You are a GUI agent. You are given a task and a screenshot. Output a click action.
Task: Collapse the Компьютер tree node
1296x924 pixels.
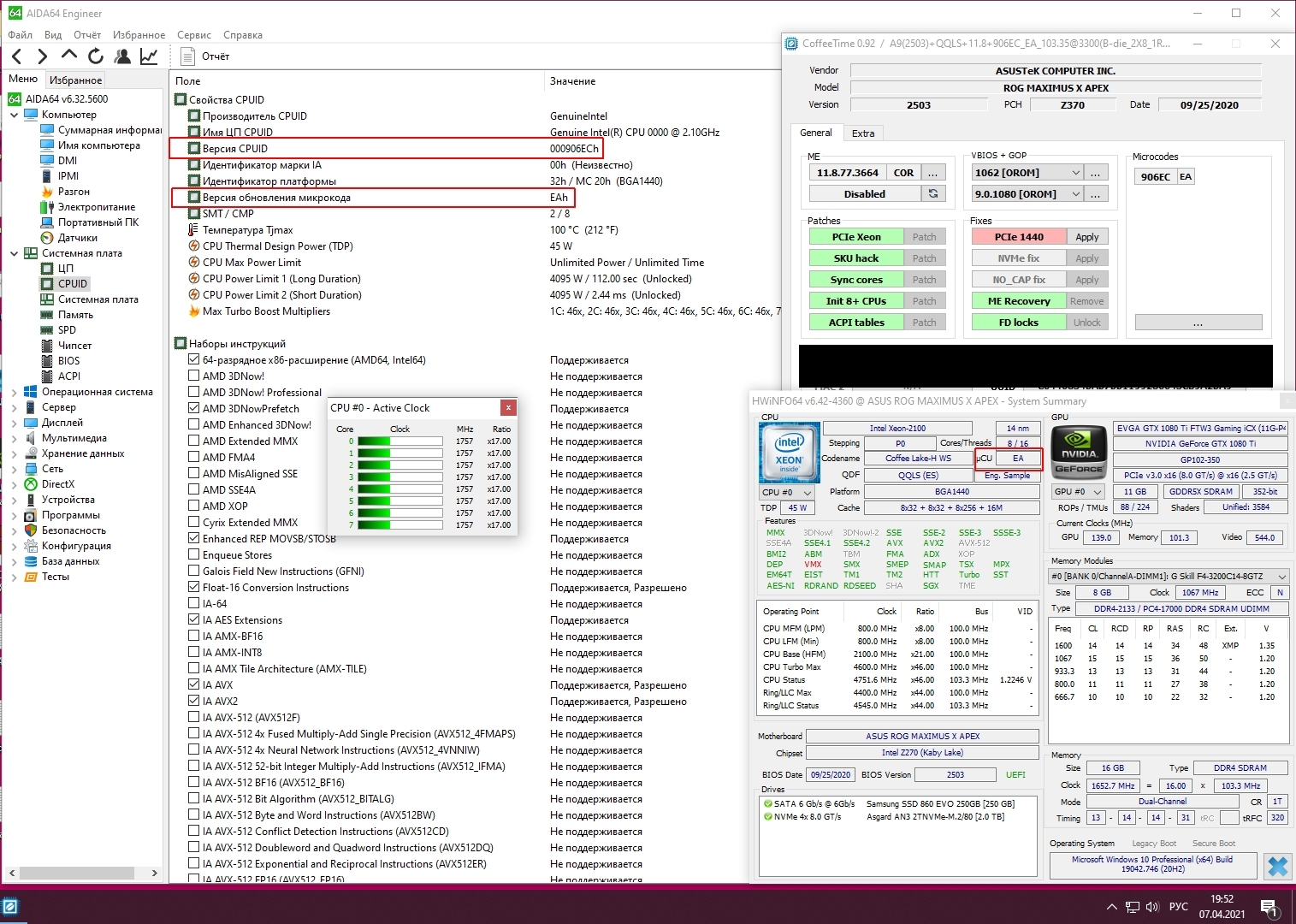[15, 115]
